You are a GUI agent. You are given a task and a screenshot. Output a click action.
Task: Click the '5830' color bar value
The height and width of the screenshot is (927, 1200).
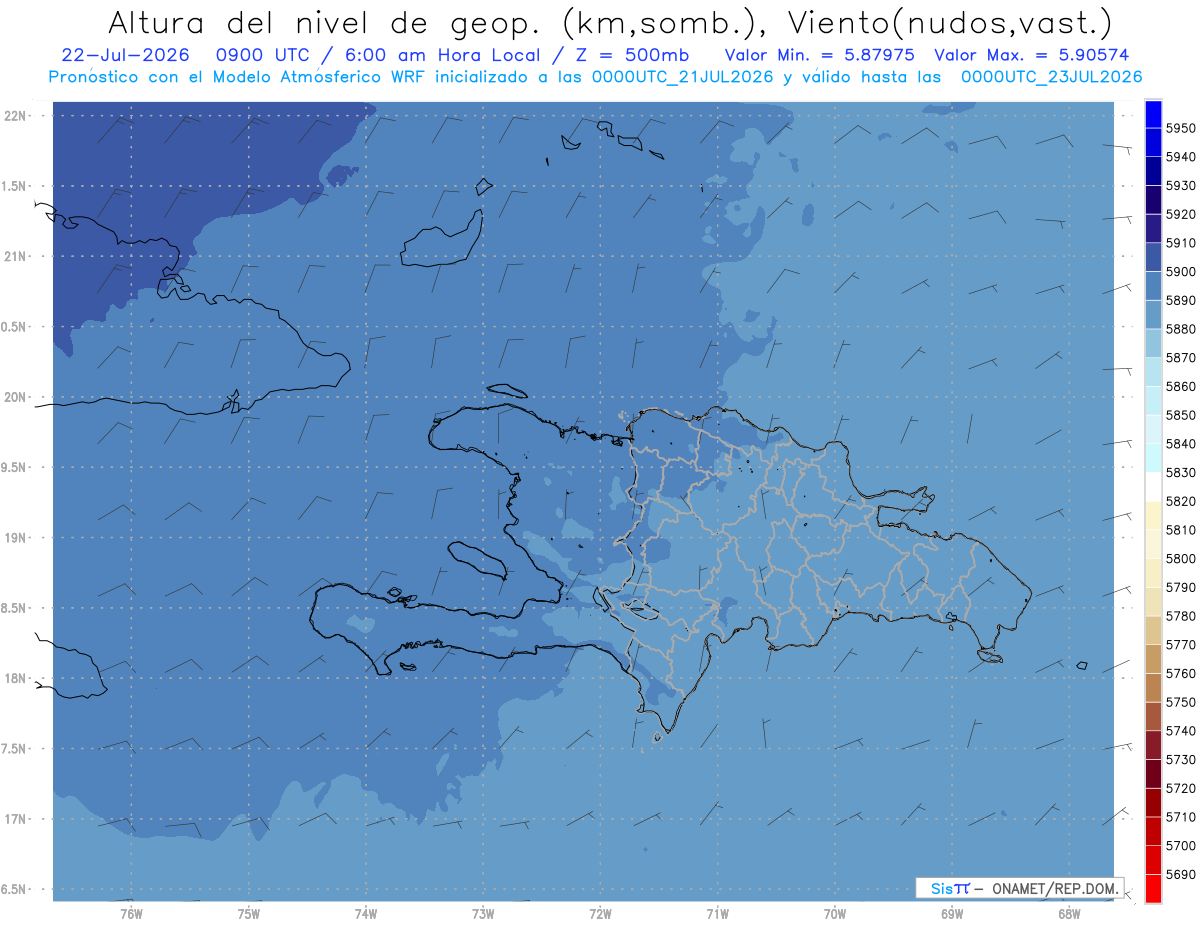pos(1180,473)
